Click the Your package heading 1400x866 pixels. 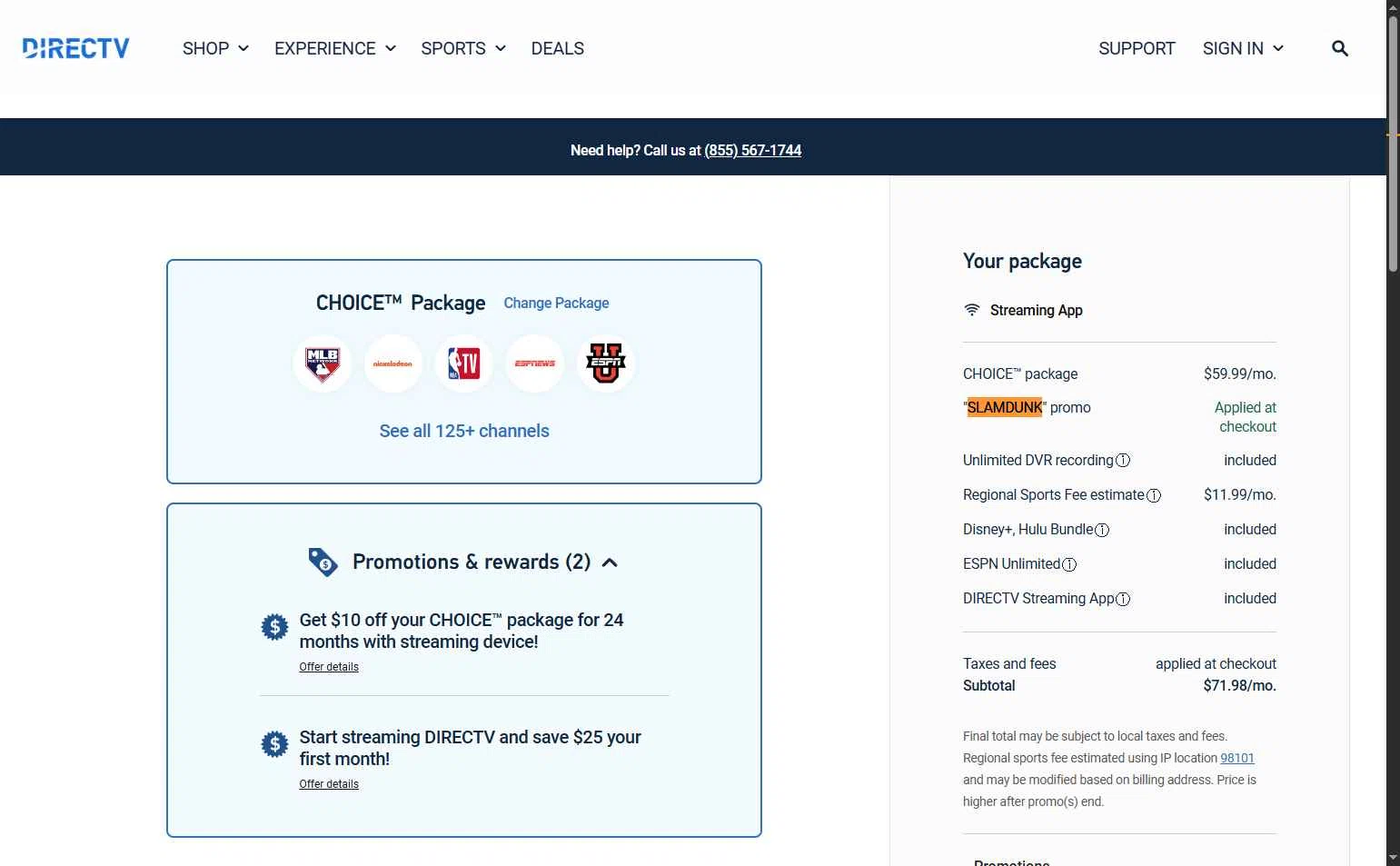1022,262
